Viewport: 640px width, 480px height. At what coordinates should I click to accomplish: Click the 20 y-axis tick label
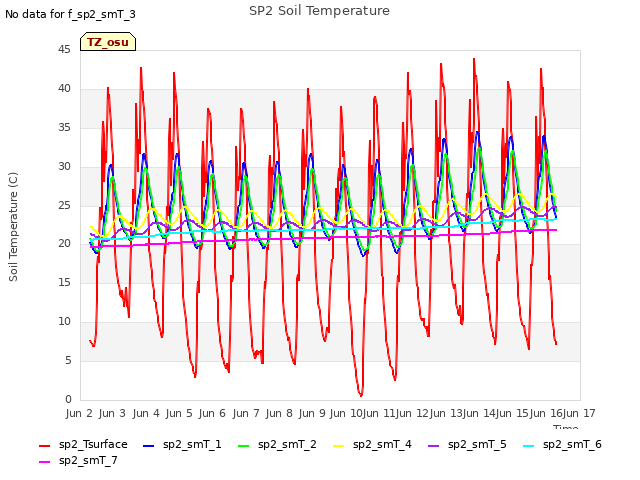[64, 244]
